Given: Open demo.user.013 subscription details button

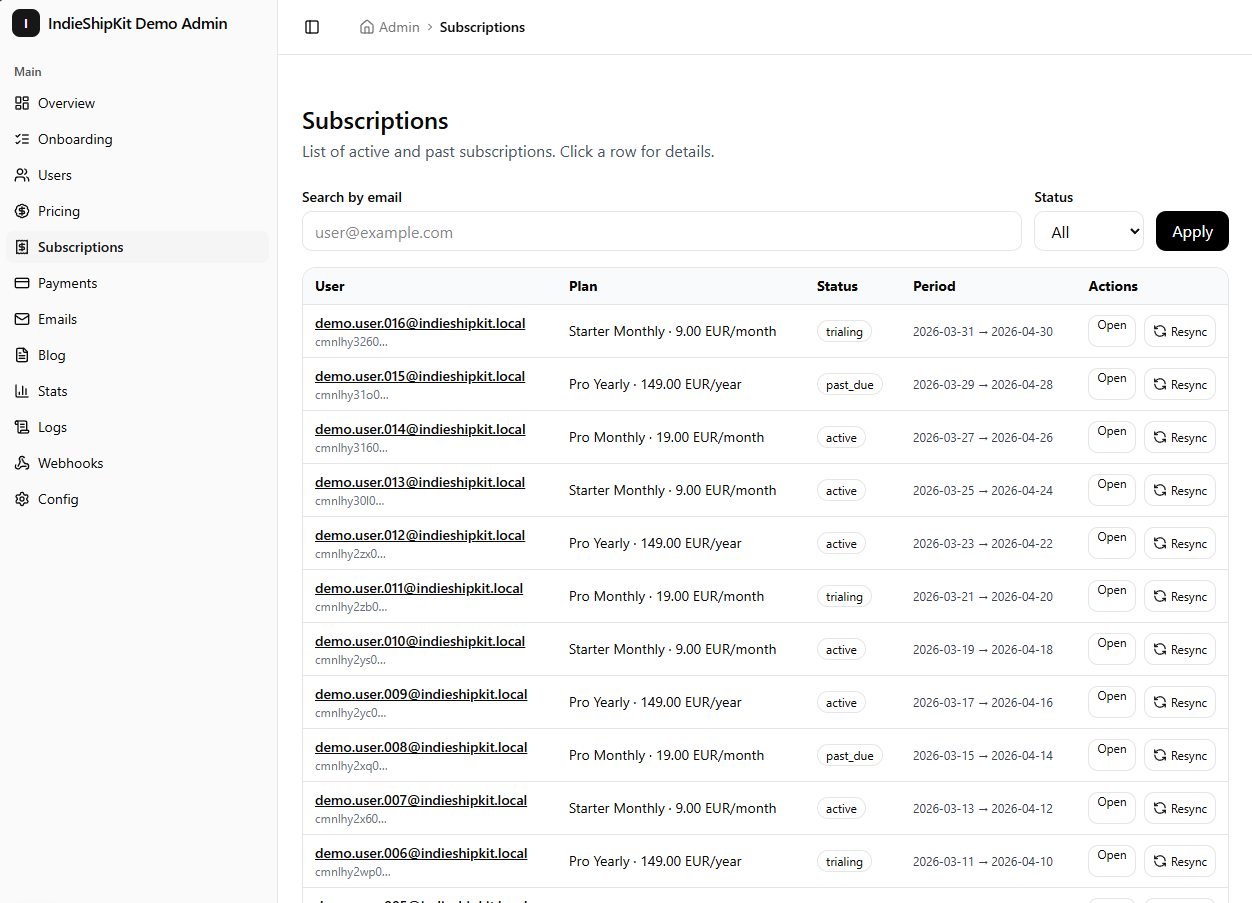Looking at the screenshot, I should (x=1112, y=490).
